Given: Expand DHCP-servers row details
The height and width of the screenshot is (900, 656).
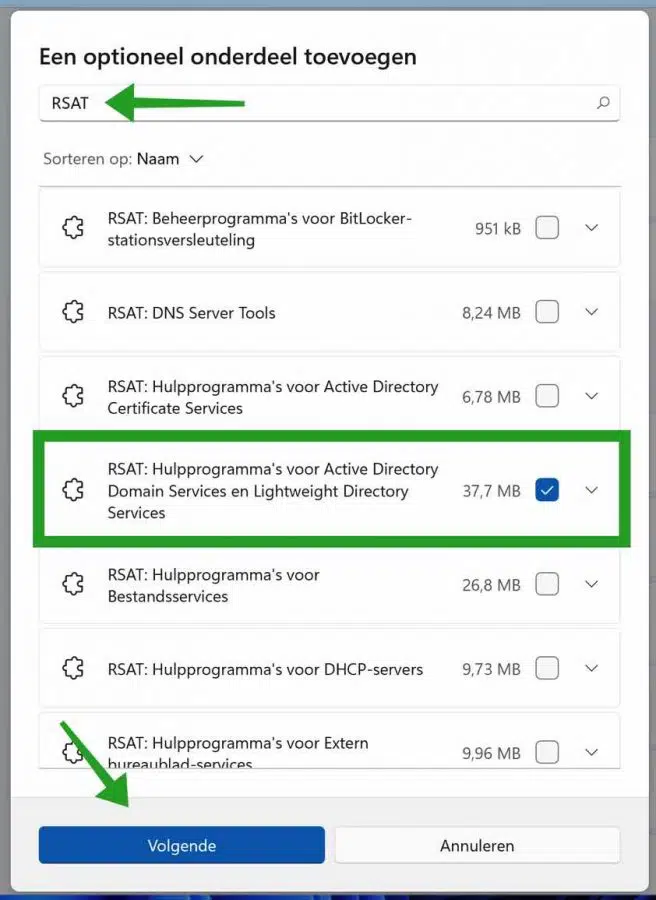Looking at the screenshot, I should (x=592, y=669).
